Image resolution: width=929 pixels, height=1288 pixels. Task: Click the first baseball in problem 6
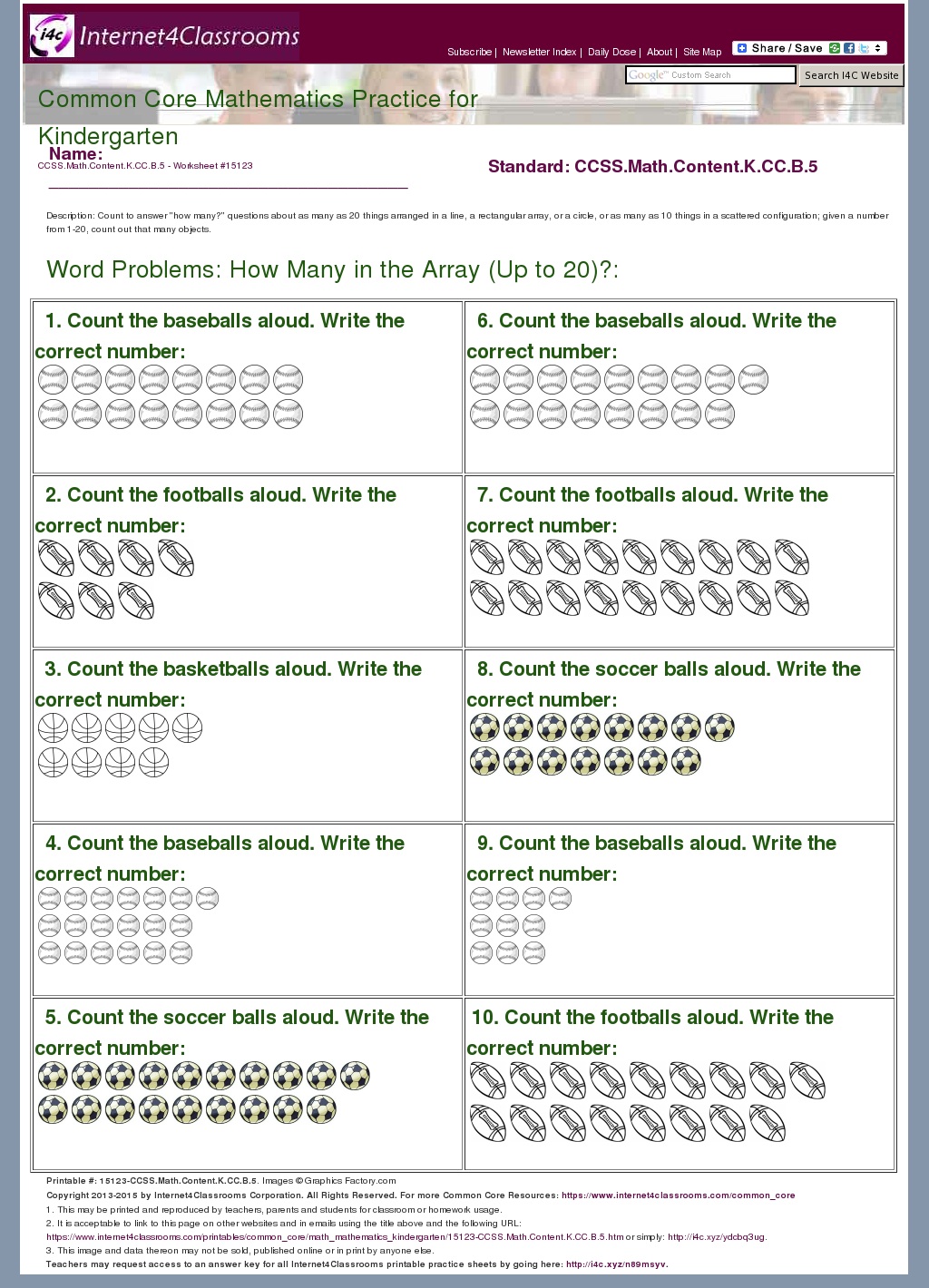point(484,379)
